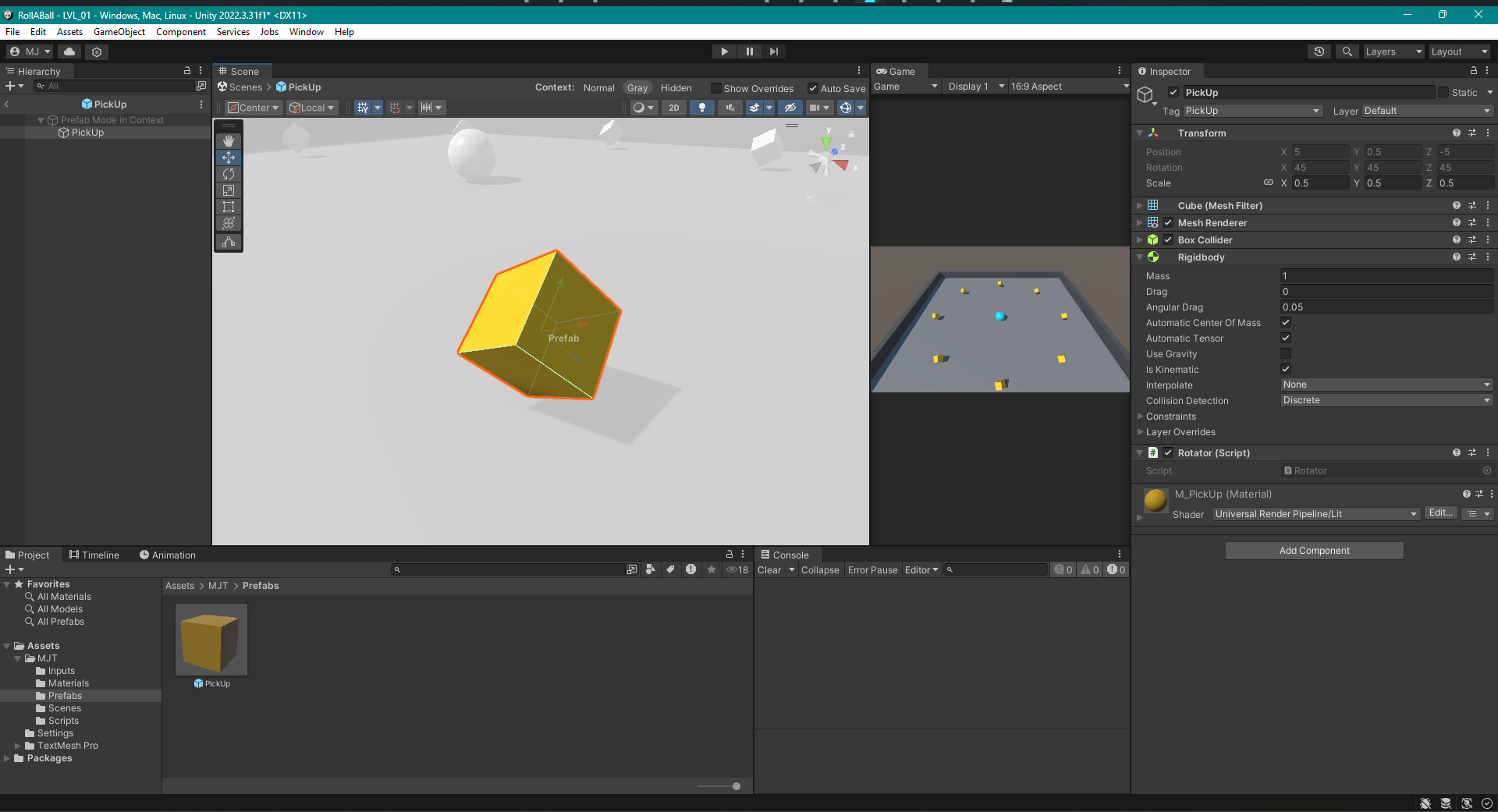The width and height of the screenshot is (1498, 812).
Task: Select the Rotate tool in Scene toolbar
Action: tap(229, 174)
